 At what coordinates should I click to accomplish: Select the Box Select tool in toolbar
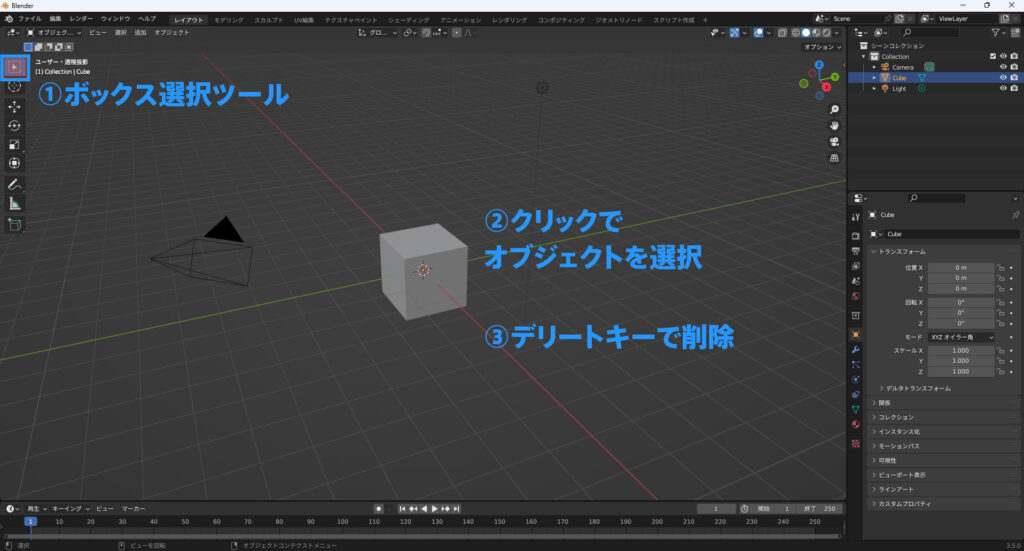coord(14,67)
